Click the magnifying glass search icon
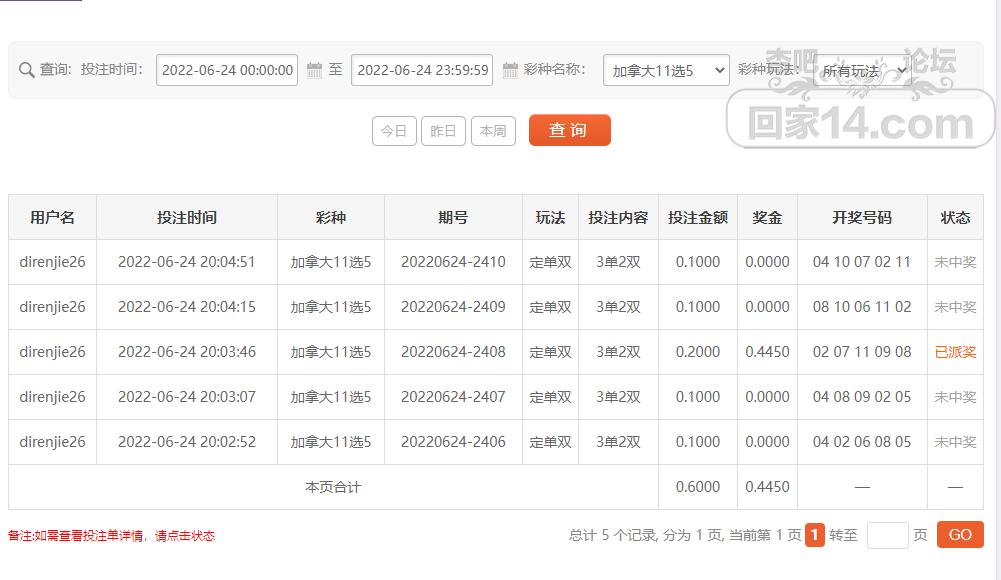This screenshot has width=1001, height=580. [27, 70]
